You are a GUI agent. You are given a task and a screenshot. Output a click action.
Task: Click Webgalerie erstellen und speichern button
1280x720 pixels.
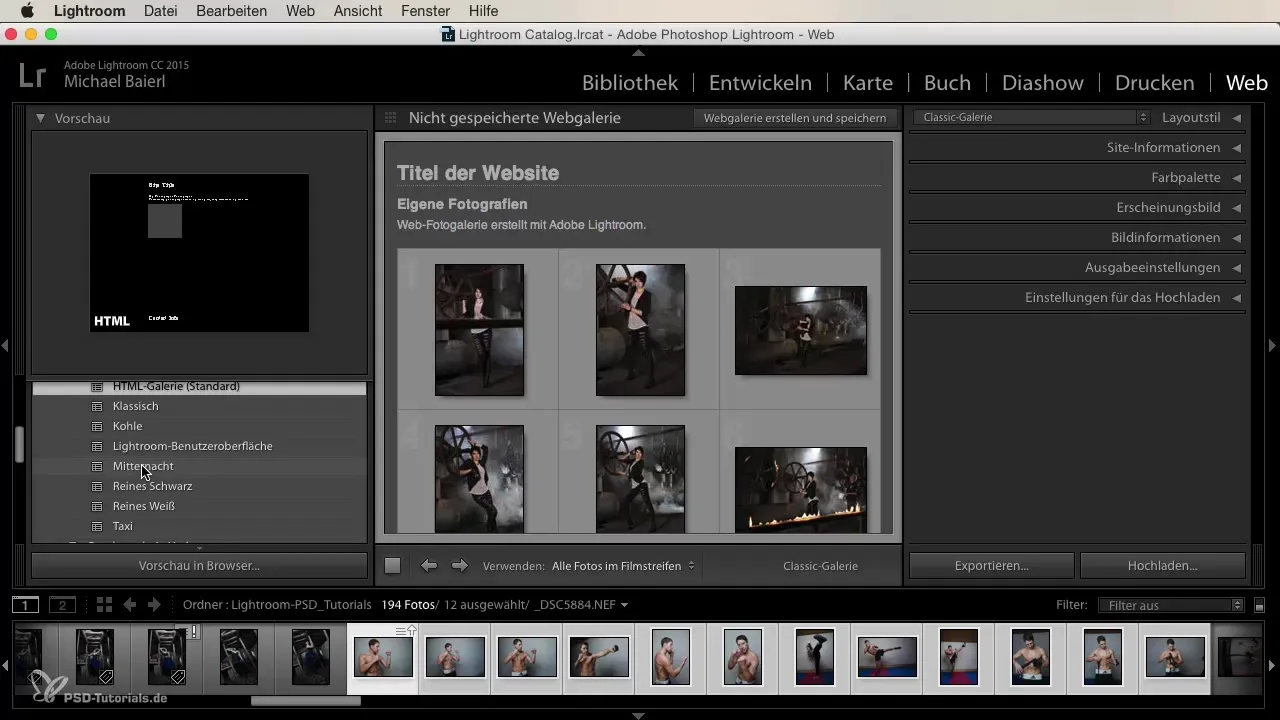pos(795,118)
